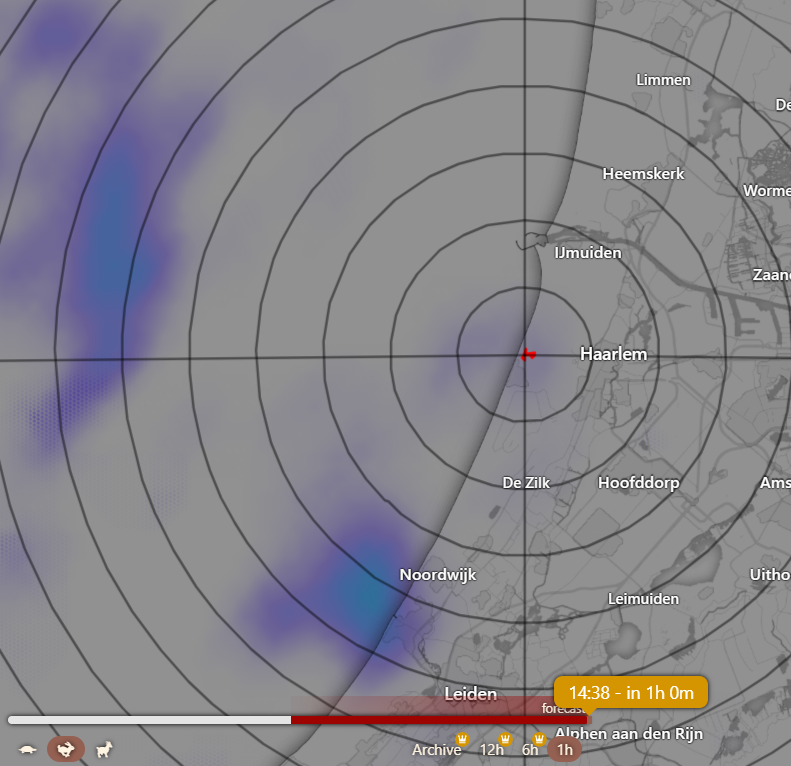Click the crown icon next to Archive

pyautogui.click(x=462, y=739)
